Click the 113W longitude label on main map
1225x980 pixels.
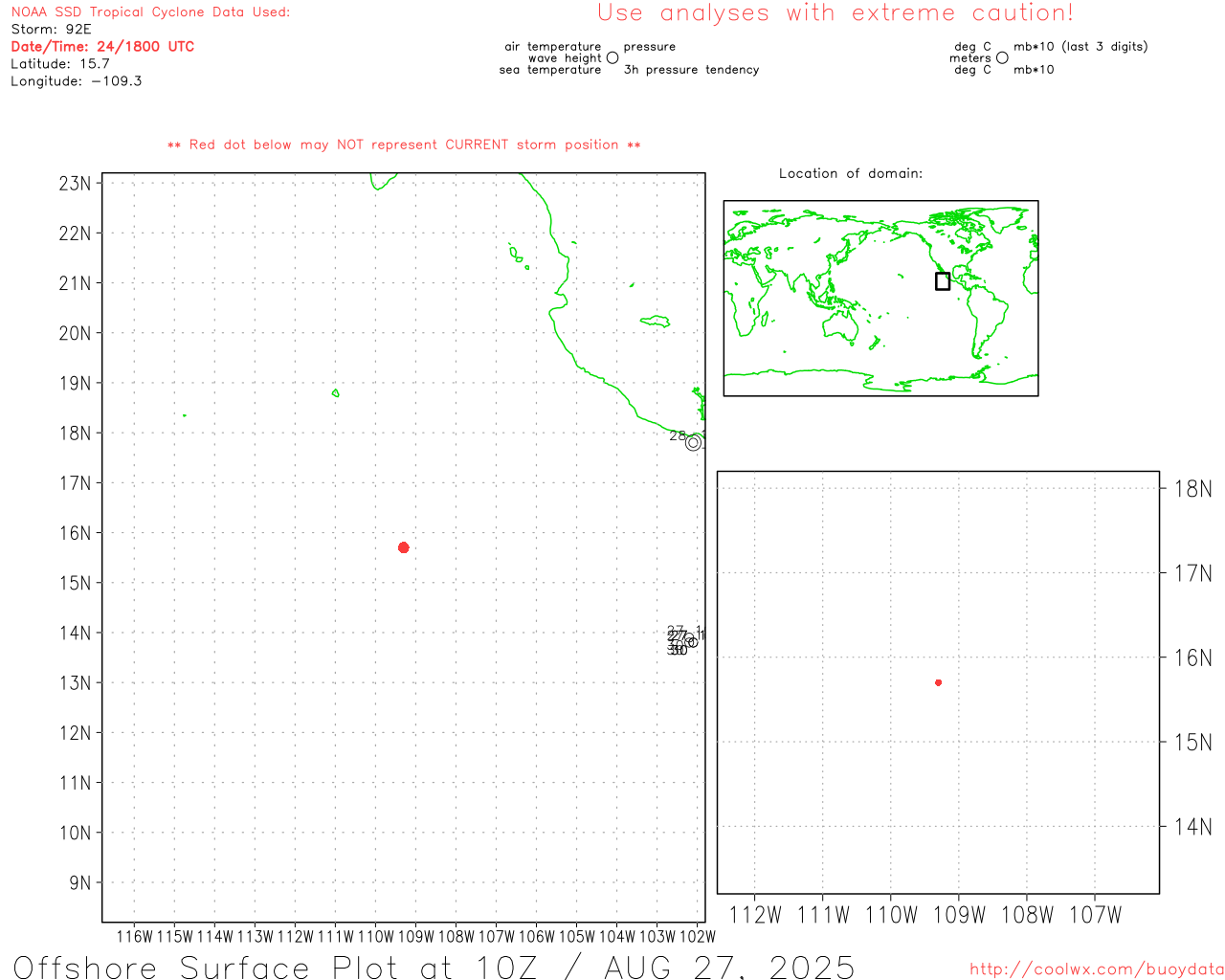(x=255, y=937)
